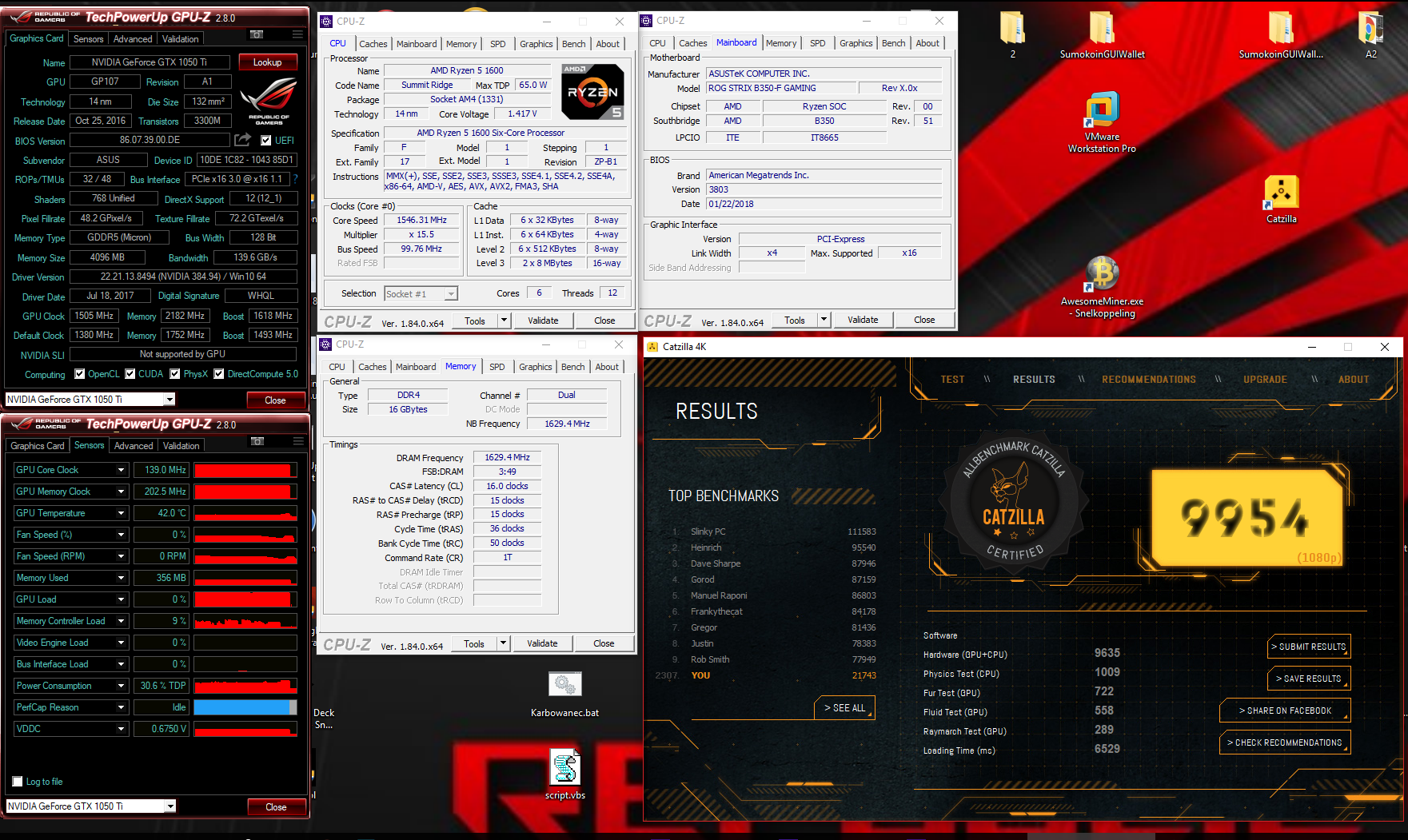The image size is (1408, 840).
Task: Open GPU selector dropdown in upper GPU-Z window
Action: (x=170, y=400)
